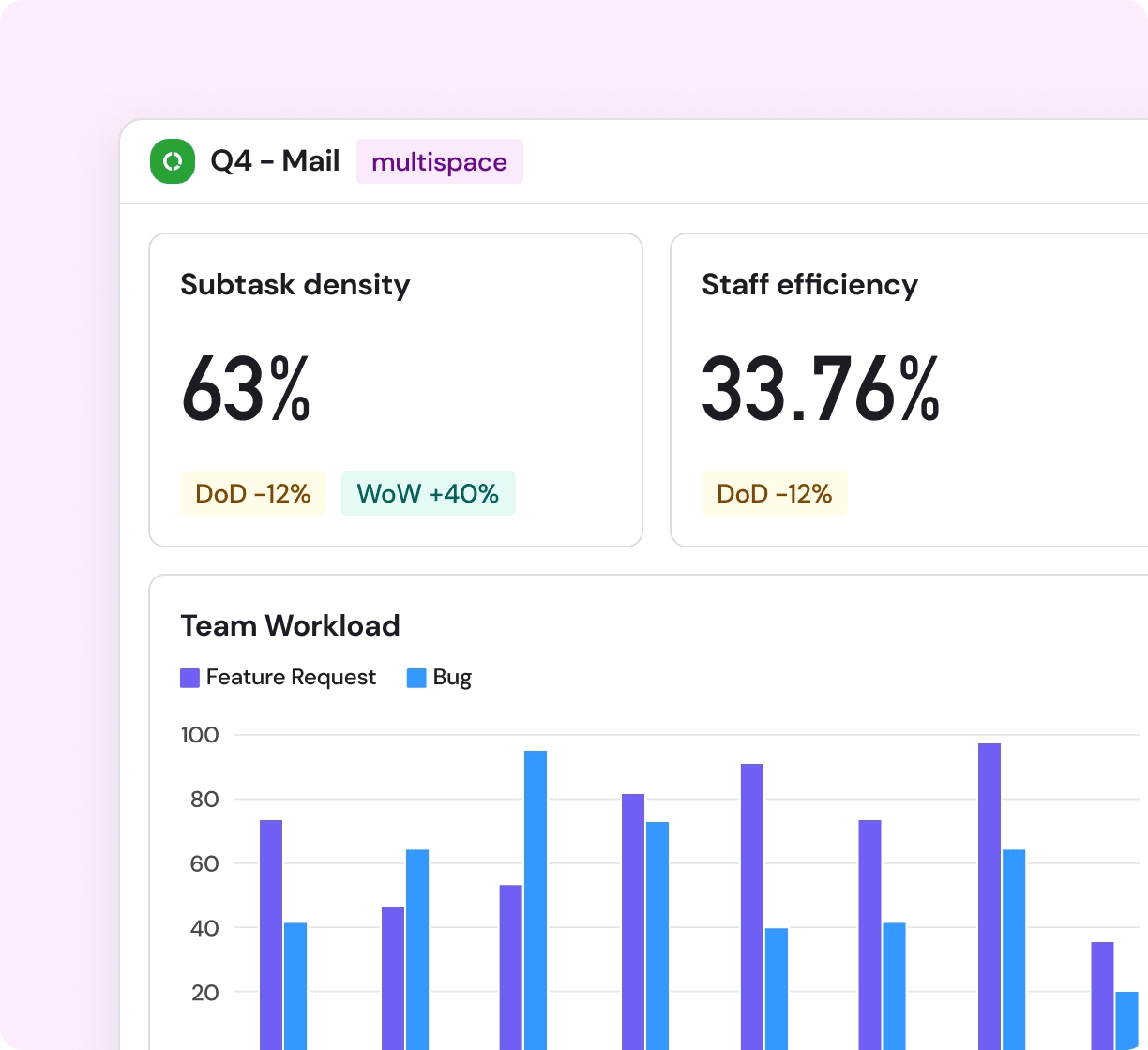1148x1050 pixels.
Task: Click the green circular app logo
Action: tap(173, 161)
